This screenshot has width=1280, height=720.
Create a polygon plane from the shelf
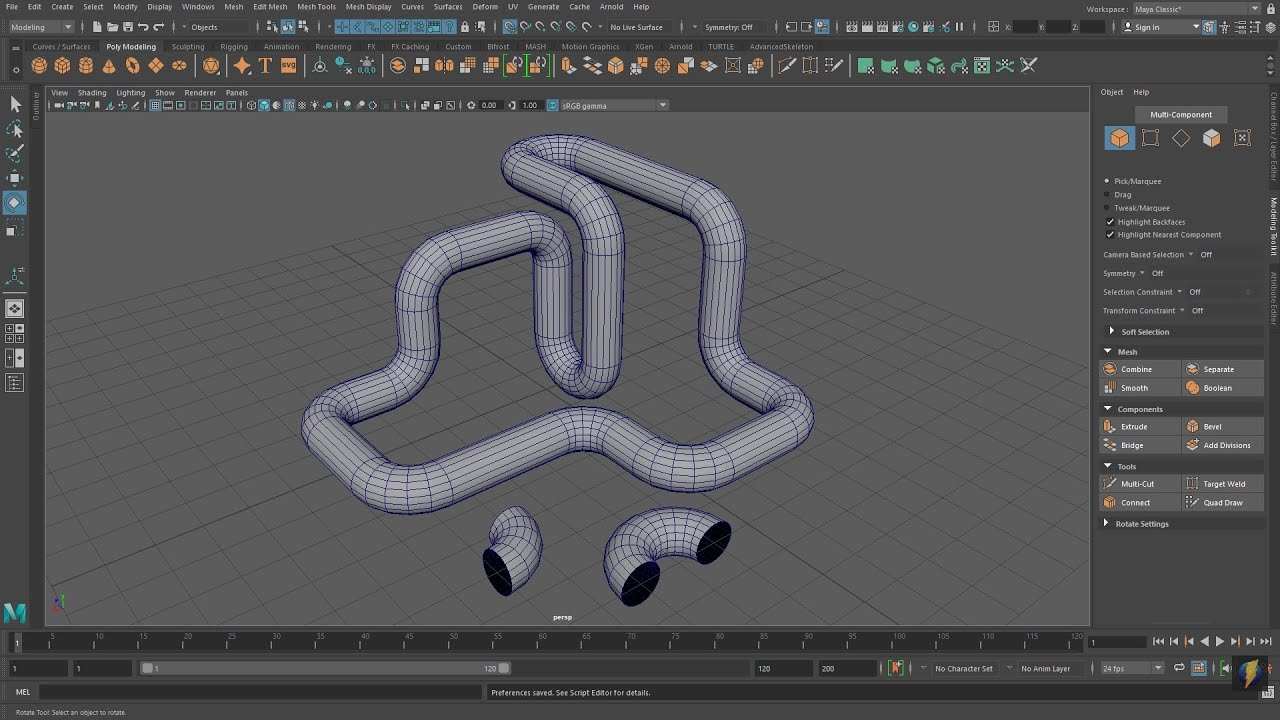point(156,66)
